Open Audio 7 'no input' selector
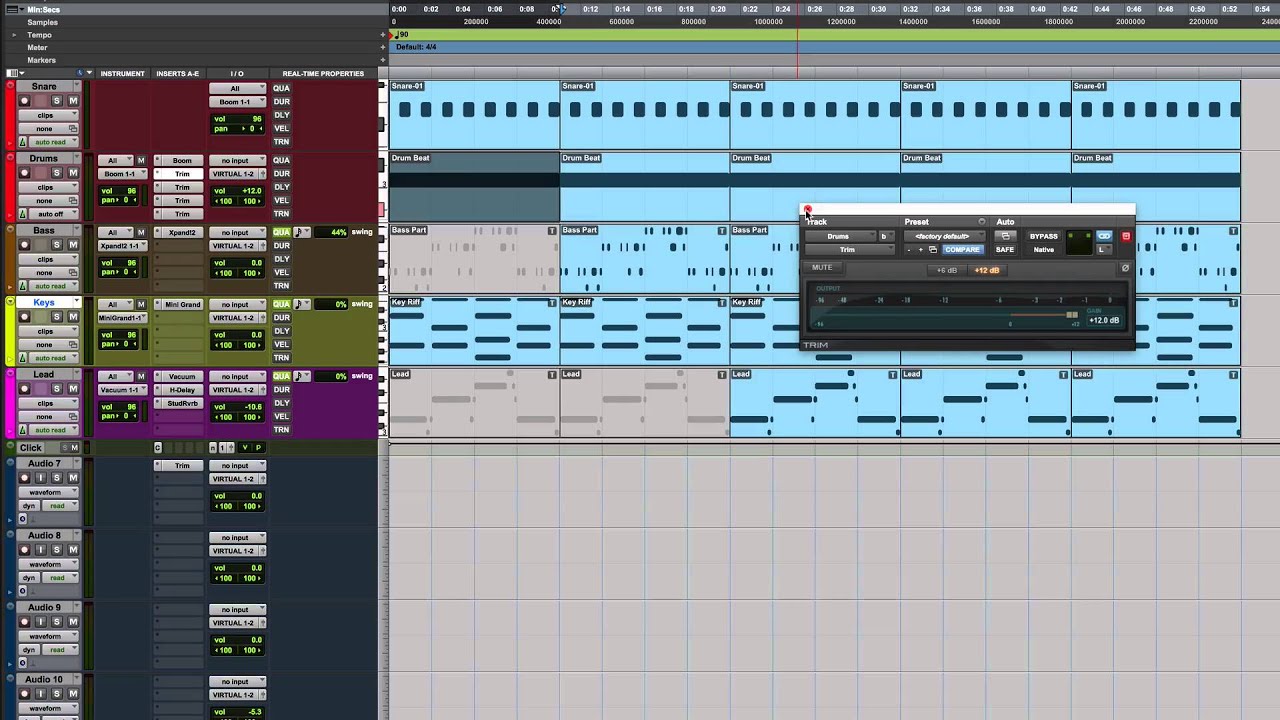The width and height of the screenshot is (1280, 720). point(237,466)
